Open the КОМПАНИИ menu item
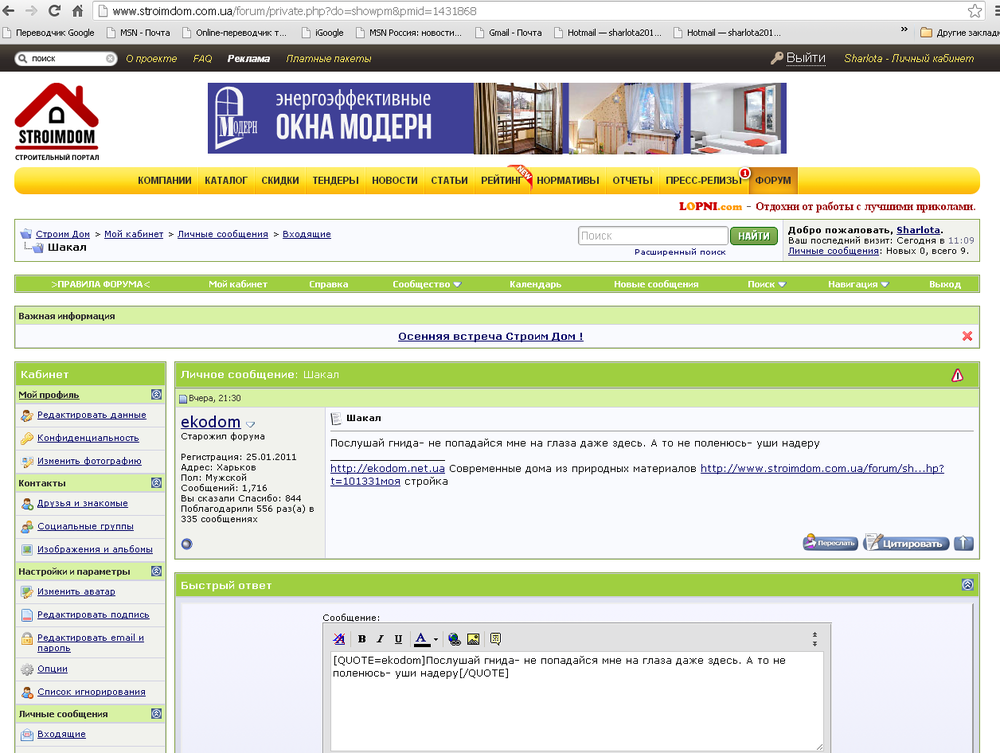The image size is (1000, 753). point(165,180)
